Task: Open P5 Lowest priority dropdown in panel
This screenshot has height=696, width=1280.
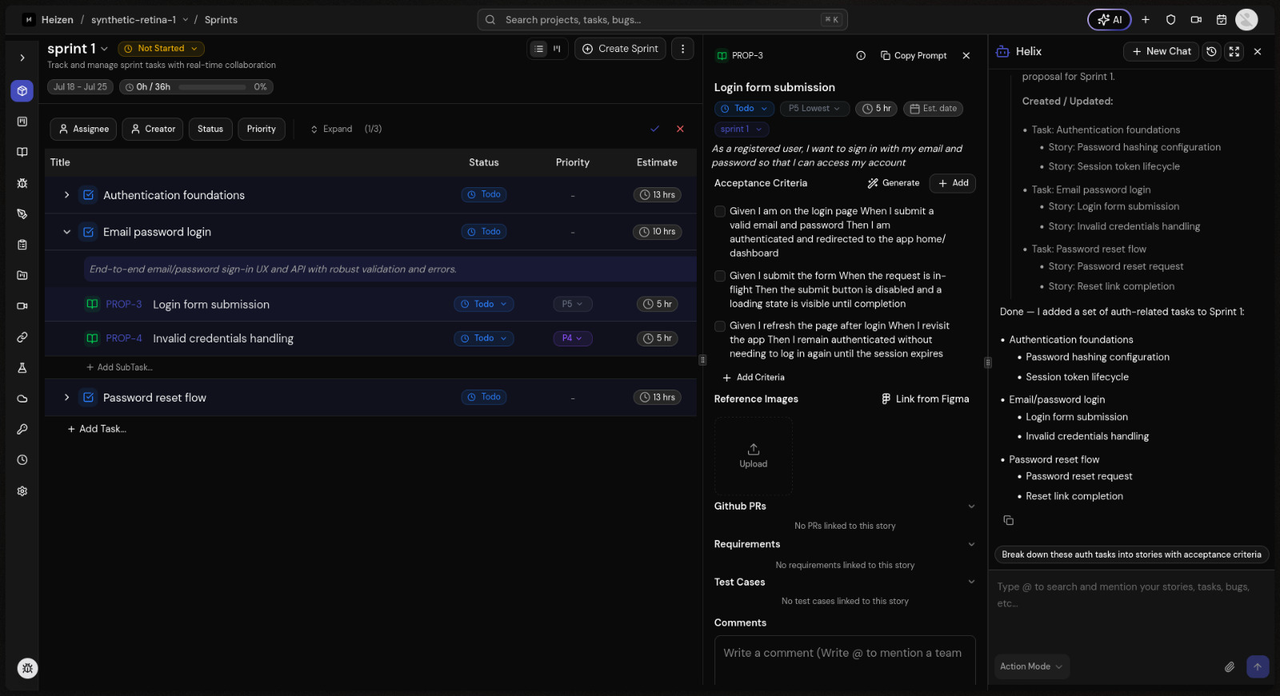Action: tap(815, 109)
